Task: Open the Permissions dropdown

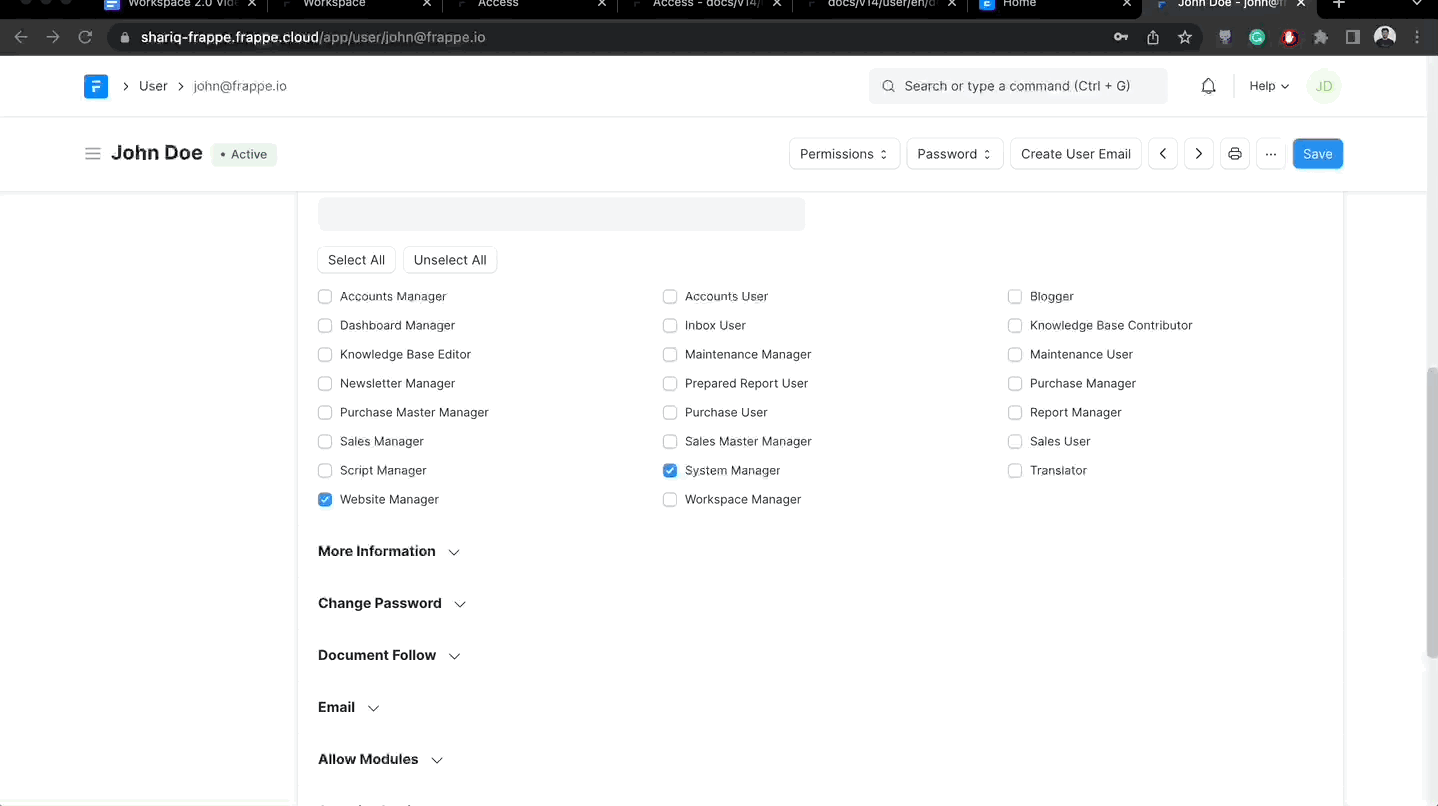Action: click(x=844, y=154)
